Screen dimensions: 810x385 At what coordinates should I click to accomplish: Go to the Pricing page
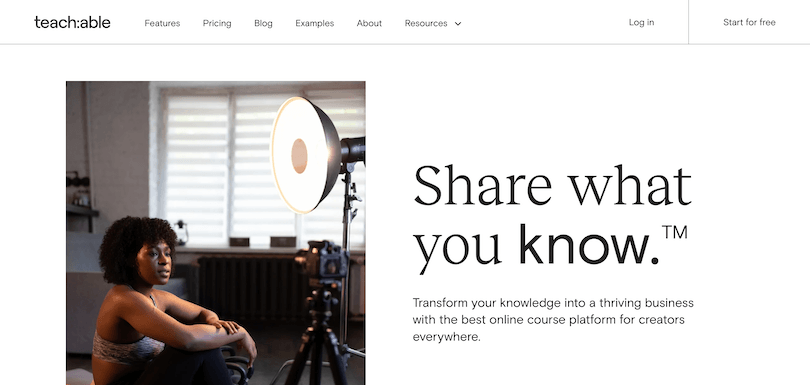point(217,23)
